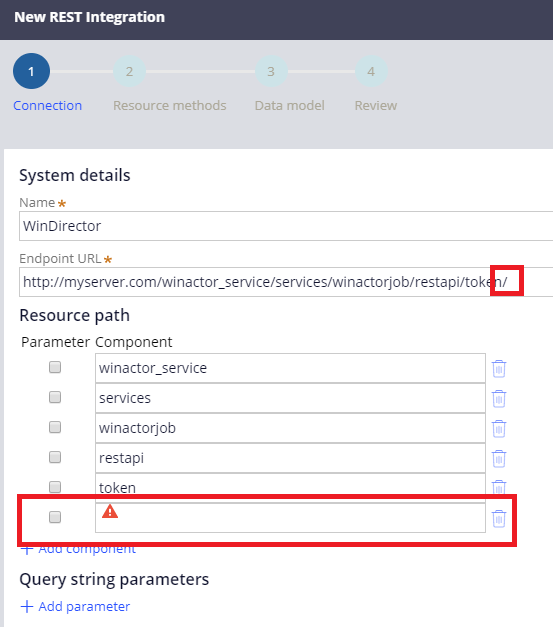The height and width of the screenshot is (627, 553).
Task: Go to step 2 Resource methods
Action: 129,72
